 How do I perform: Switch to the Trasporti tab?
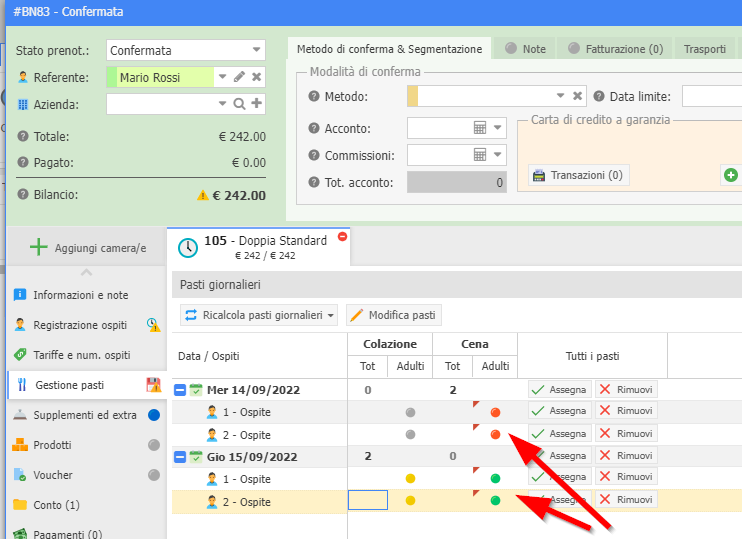coord(705,49)
